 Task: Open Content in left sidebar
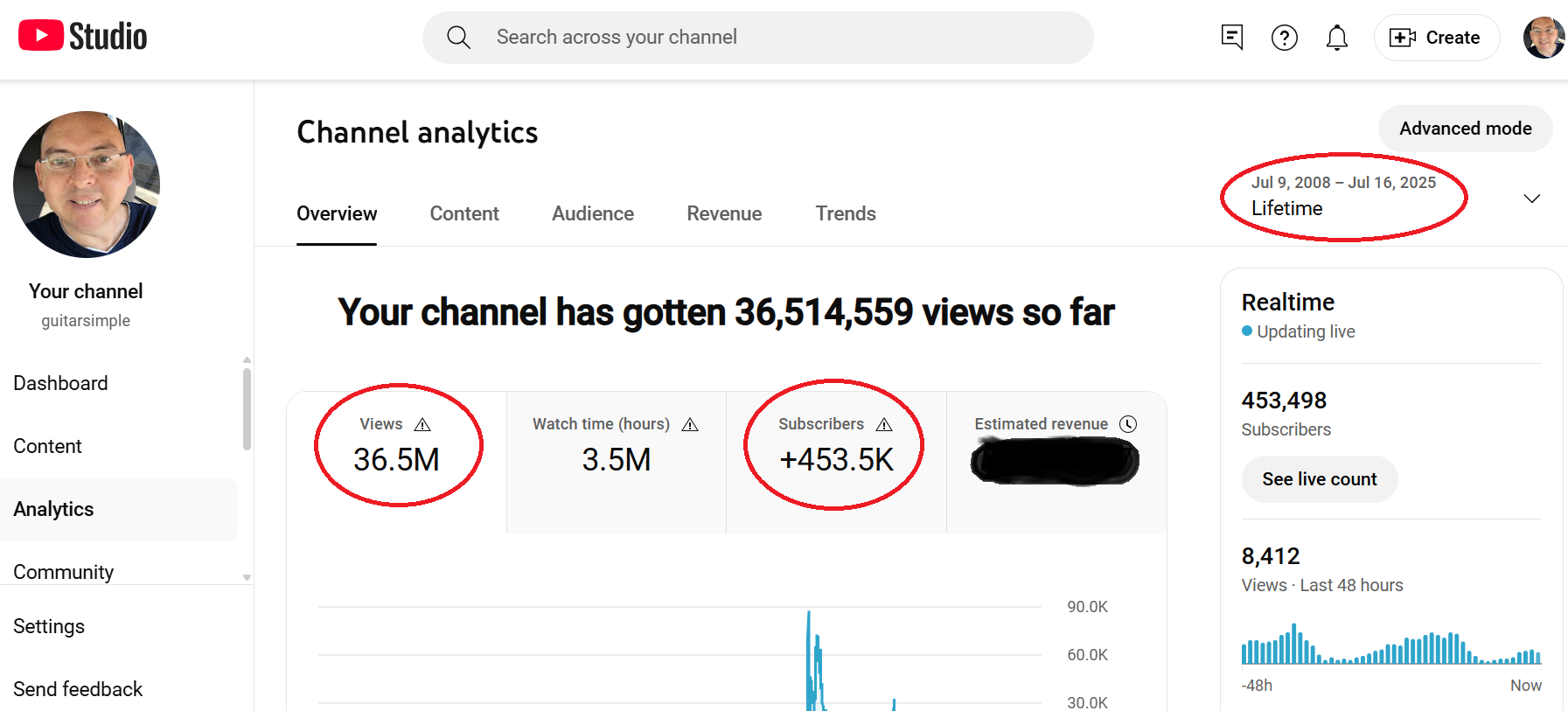point(119,446)
